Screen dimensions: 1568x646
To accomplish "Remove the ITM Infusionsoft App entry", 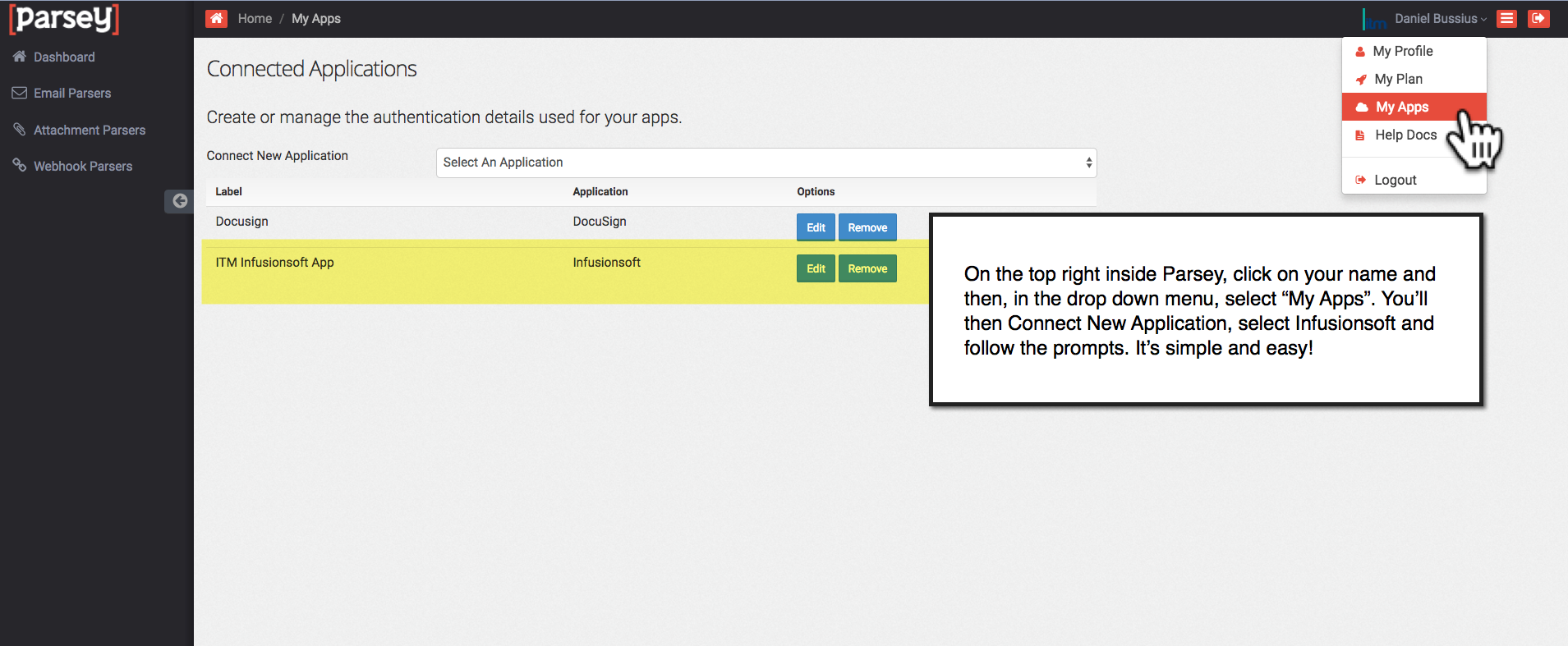I will (x=867, y=268).
